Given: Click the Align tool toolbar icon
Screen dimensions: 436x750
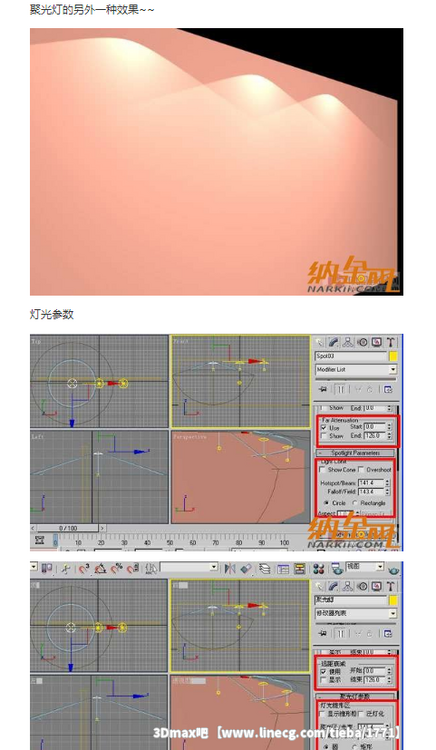Looking at the screenshot, I should click(246, 568).
